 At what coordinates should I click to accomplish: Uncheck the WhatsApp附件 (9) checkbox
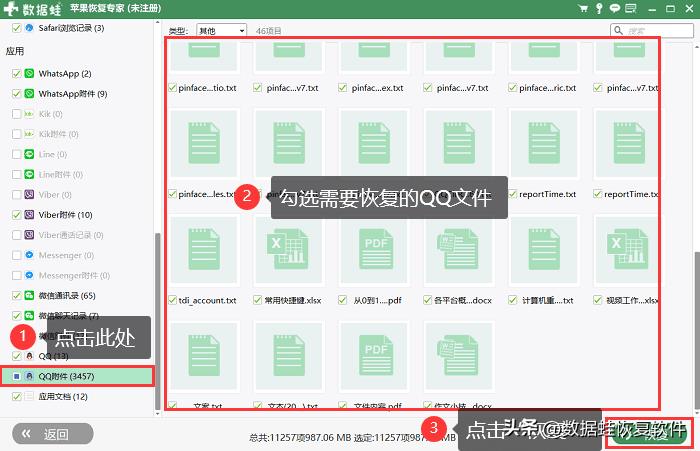17,93
